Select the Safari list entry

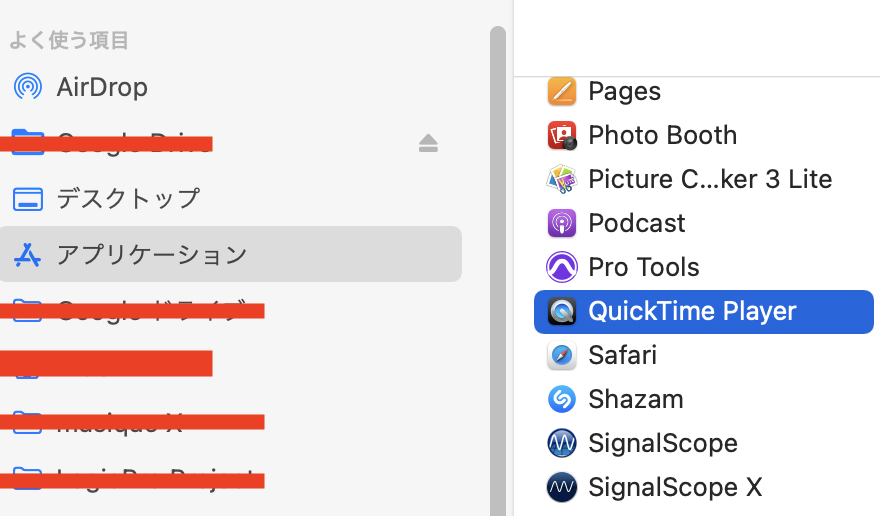[622, 355]
